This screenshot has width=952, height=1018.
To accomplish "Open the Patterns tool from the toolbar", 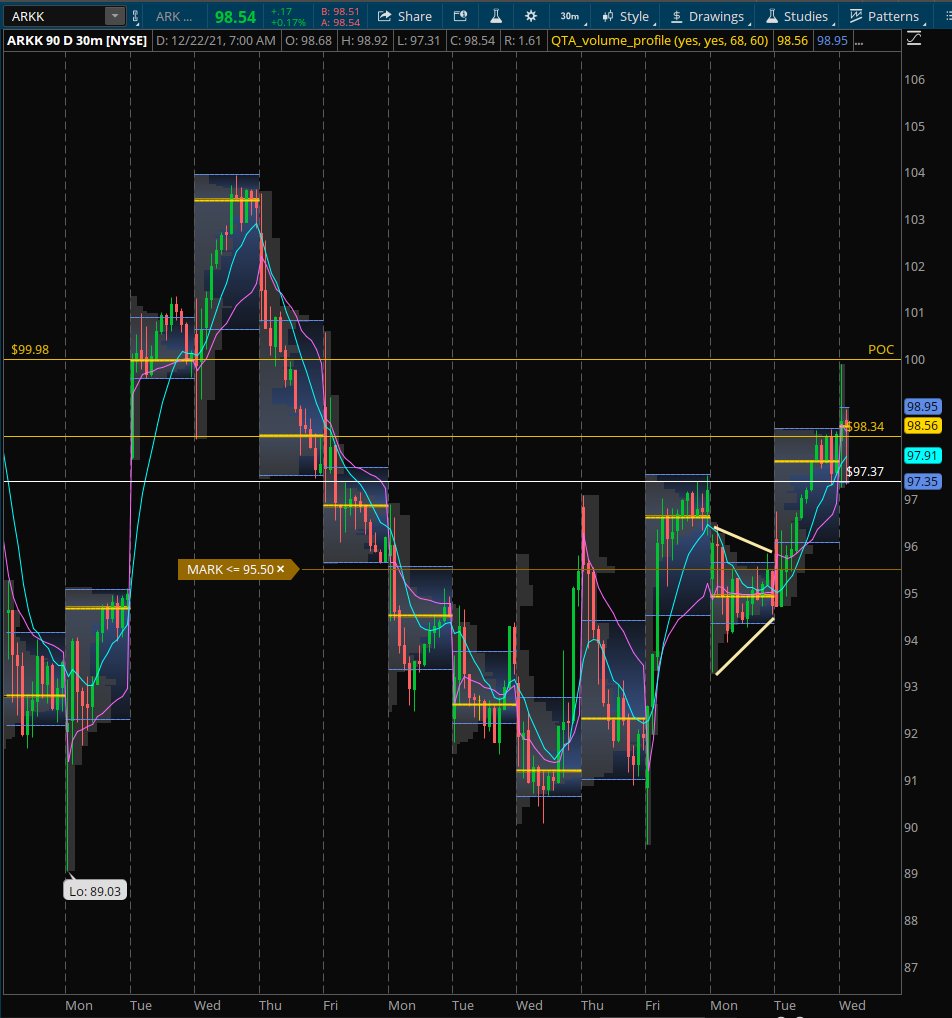I will 884,16.
